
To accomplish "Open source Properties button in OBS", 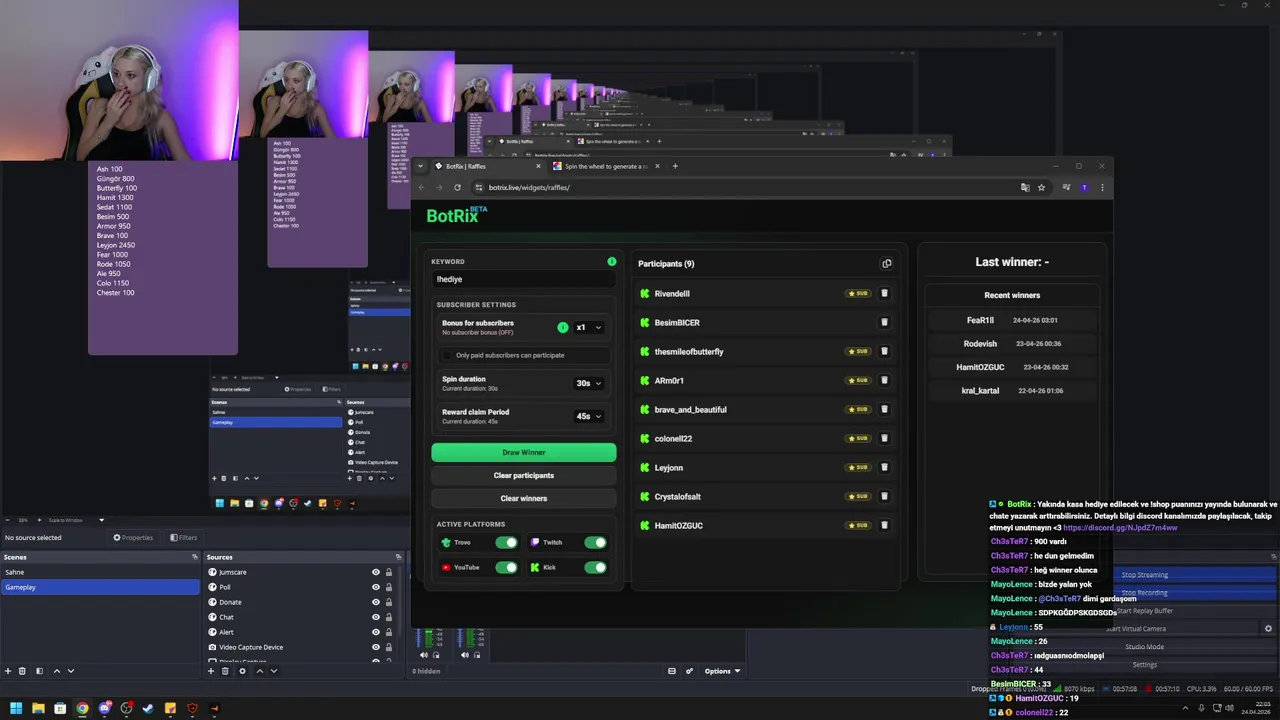I will tap(134, 537).
